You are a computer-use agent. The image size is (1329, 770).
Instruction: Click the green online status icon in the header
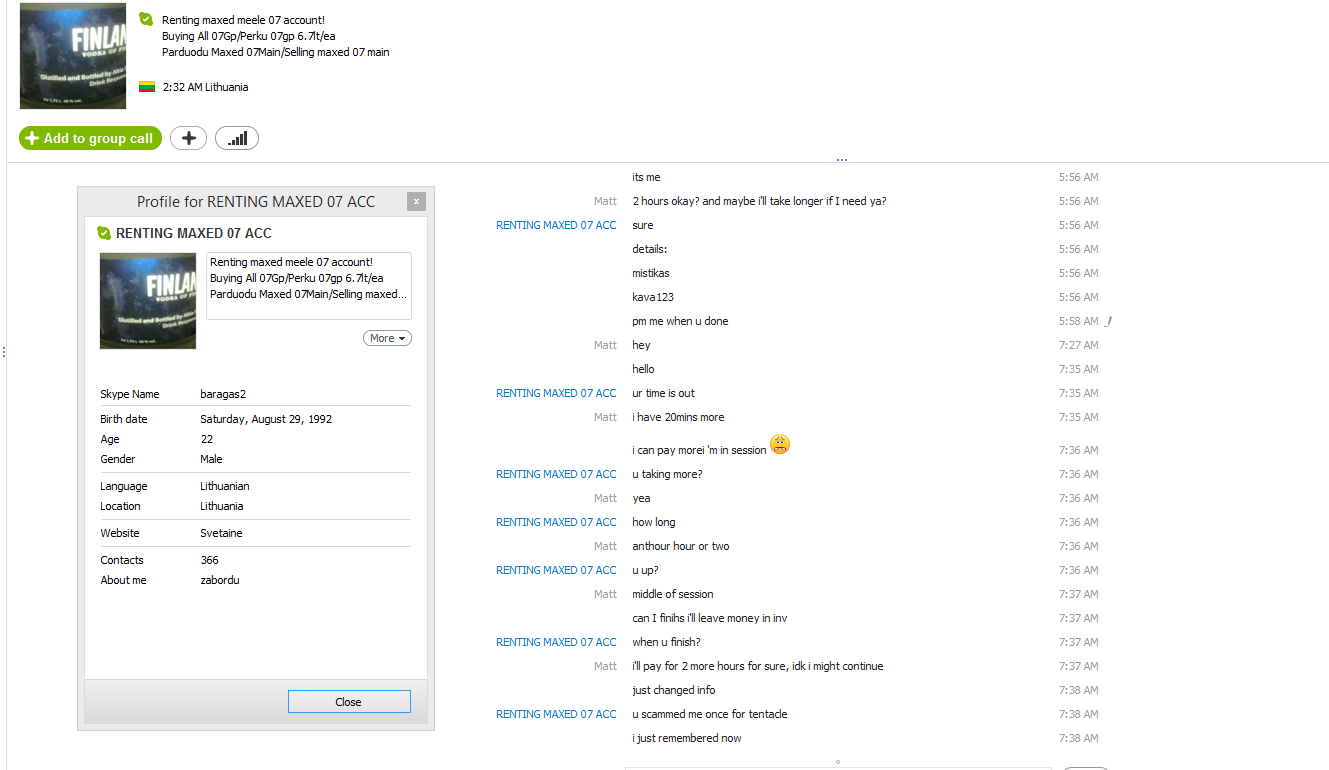(146, 19)
